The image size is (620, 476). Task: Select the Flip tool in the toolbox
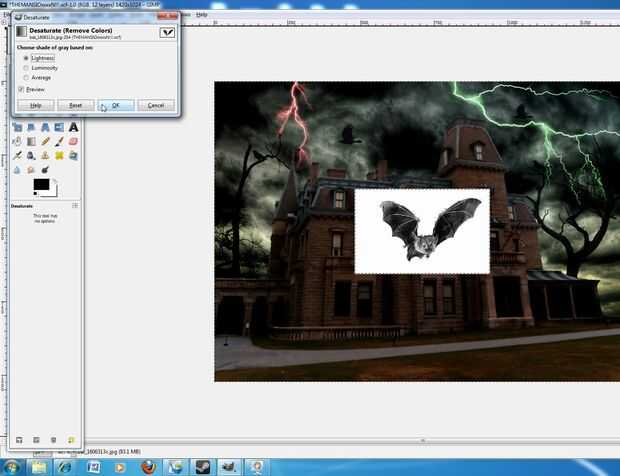[x=59, y=127]
